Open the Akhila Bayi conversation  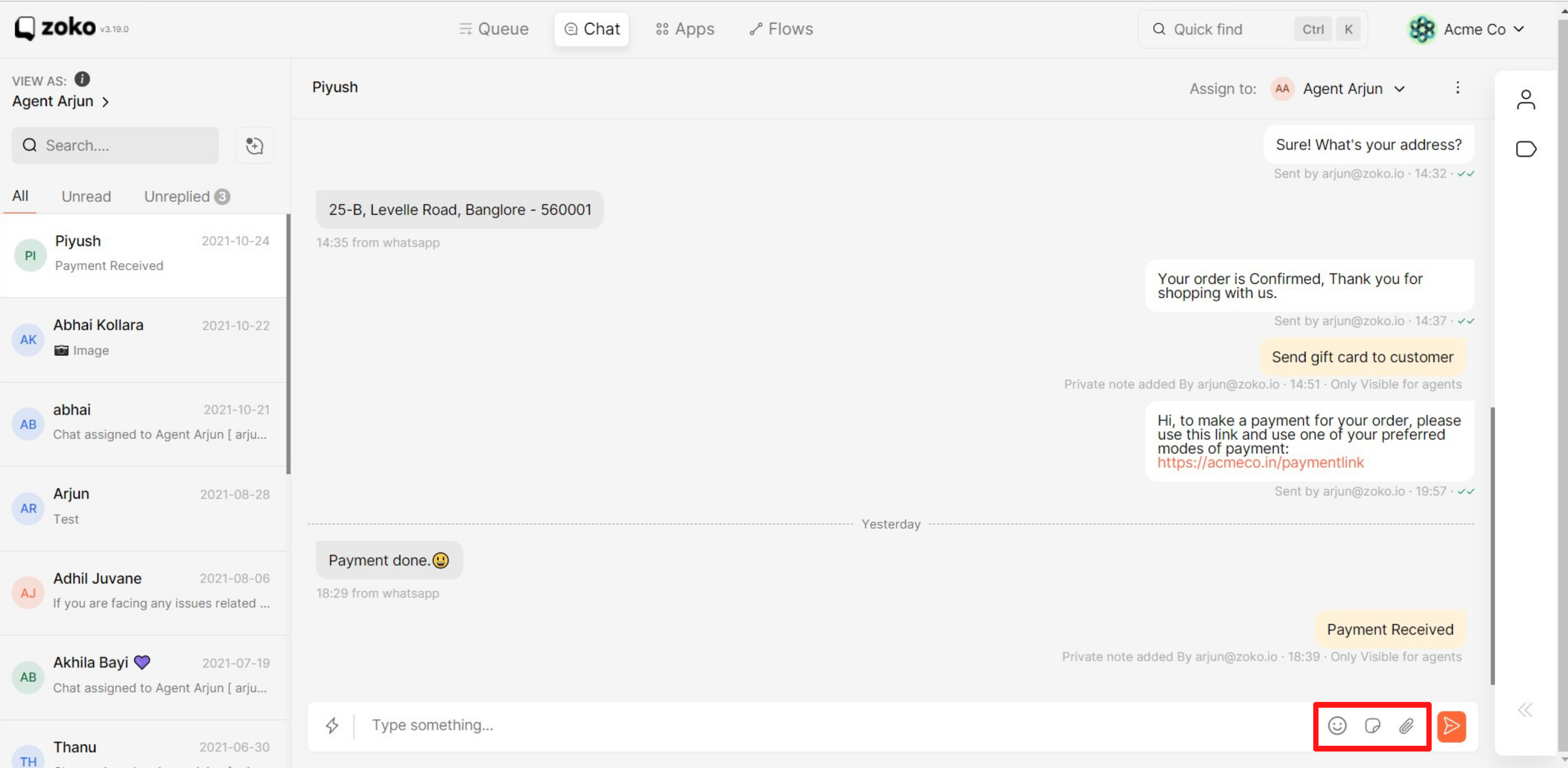coord(143,677)
